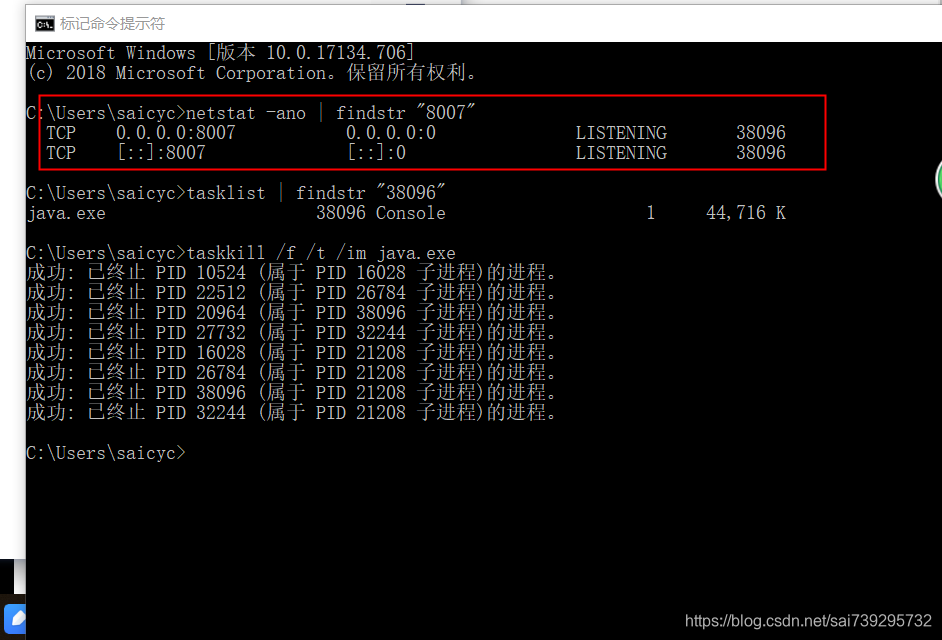Click LISTENING in the [::]:8007 row

(x=621, y=153)
